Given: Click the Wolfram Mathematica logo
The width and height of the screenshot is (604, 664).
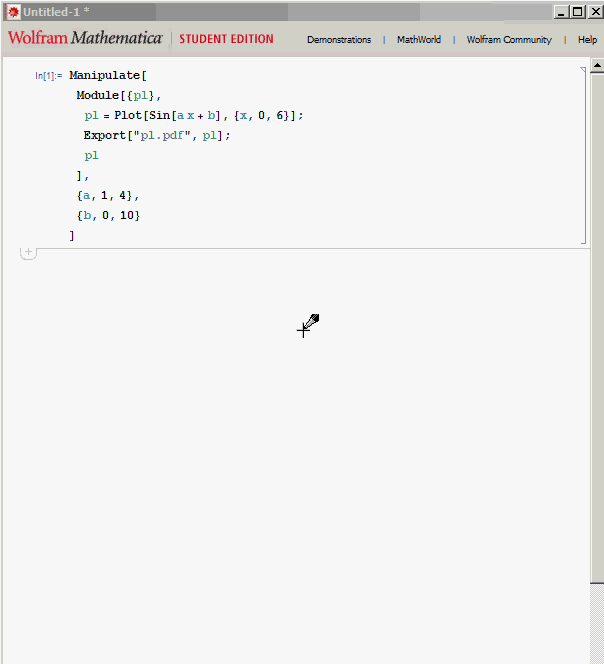Looking at the screenshot, I should (x=85, y=38).
